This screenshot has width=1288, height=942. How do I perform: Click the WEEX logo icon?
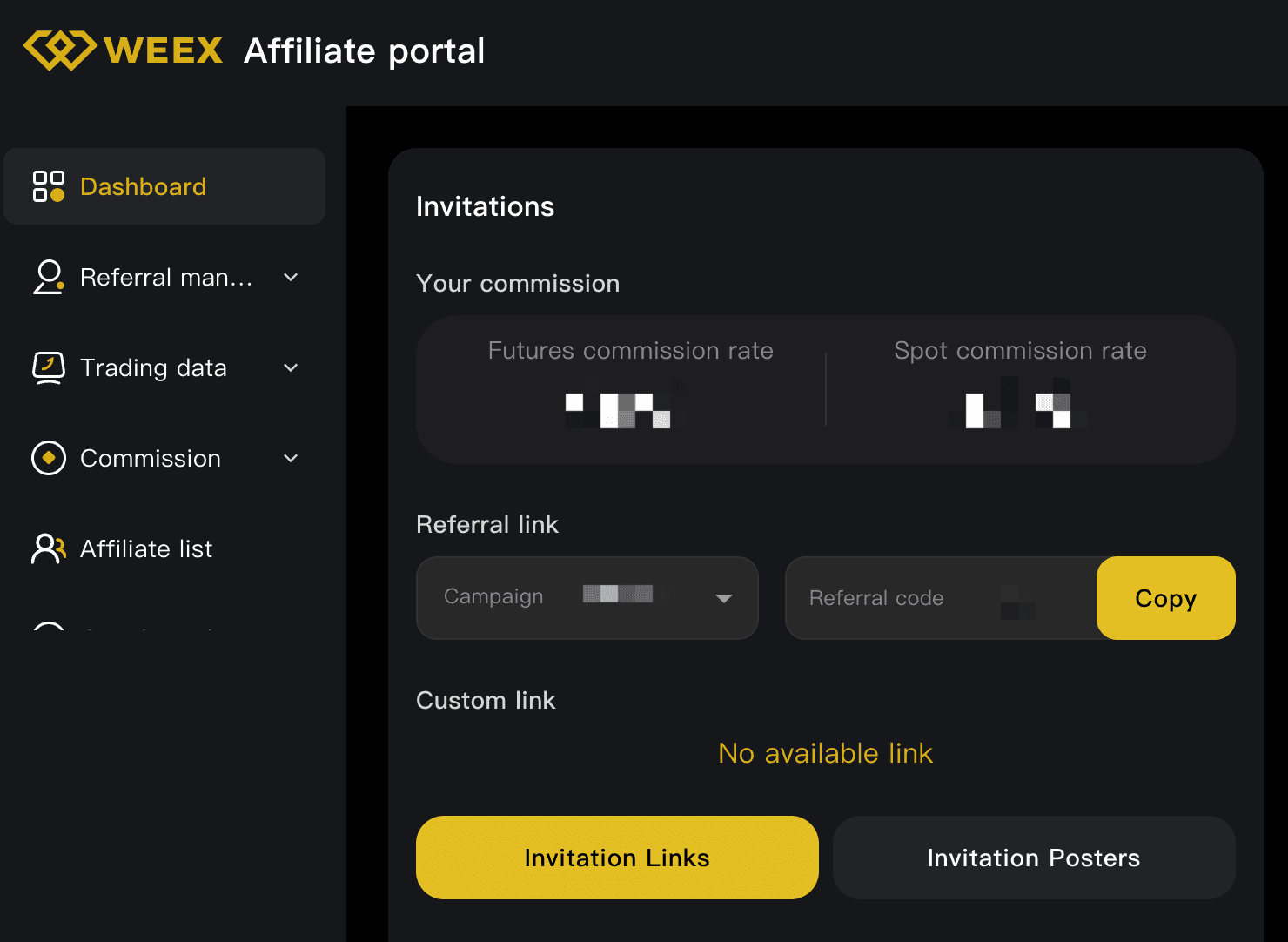pos(59,50)
